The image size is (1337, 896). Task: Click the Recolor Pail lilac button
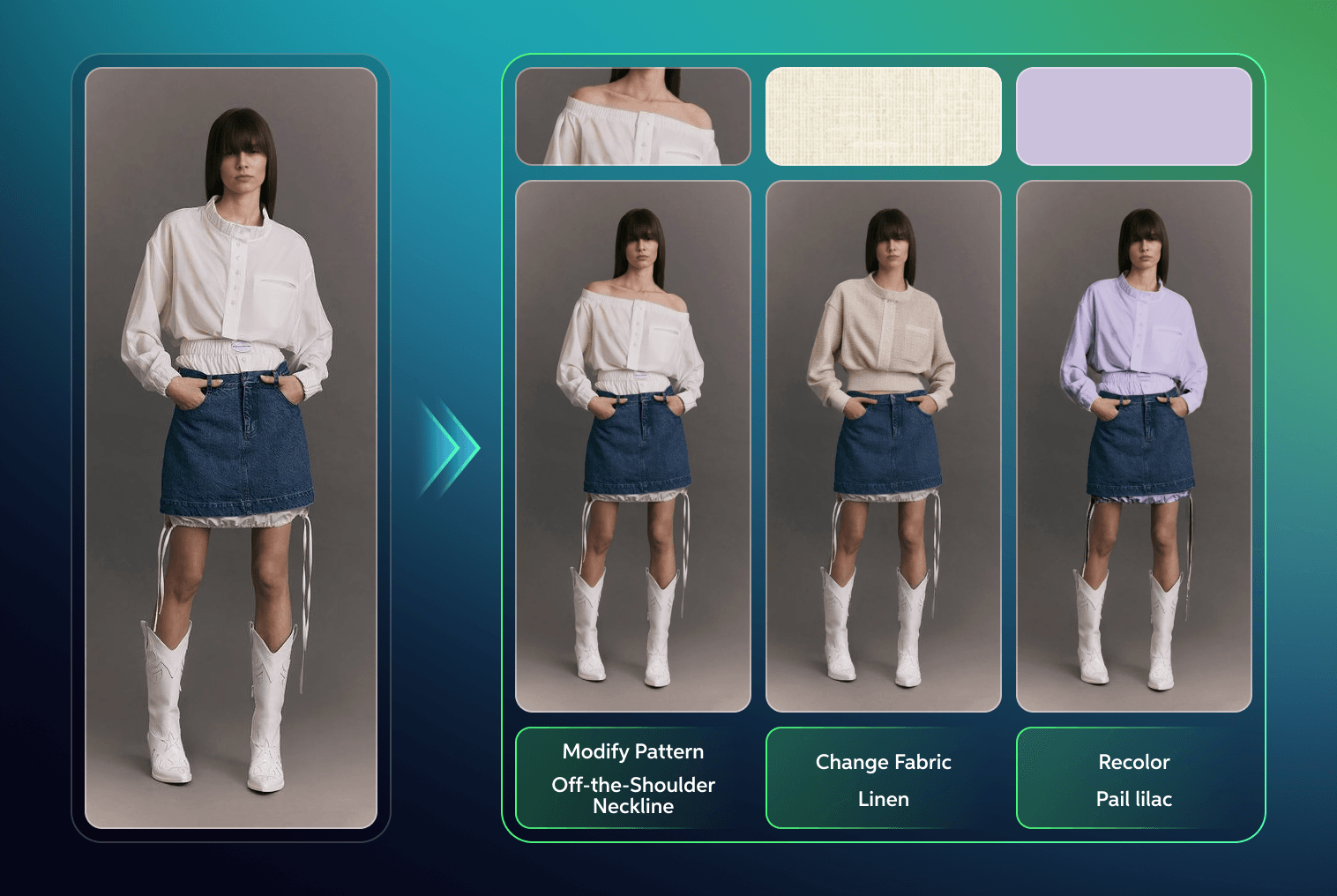point(1134,778)
